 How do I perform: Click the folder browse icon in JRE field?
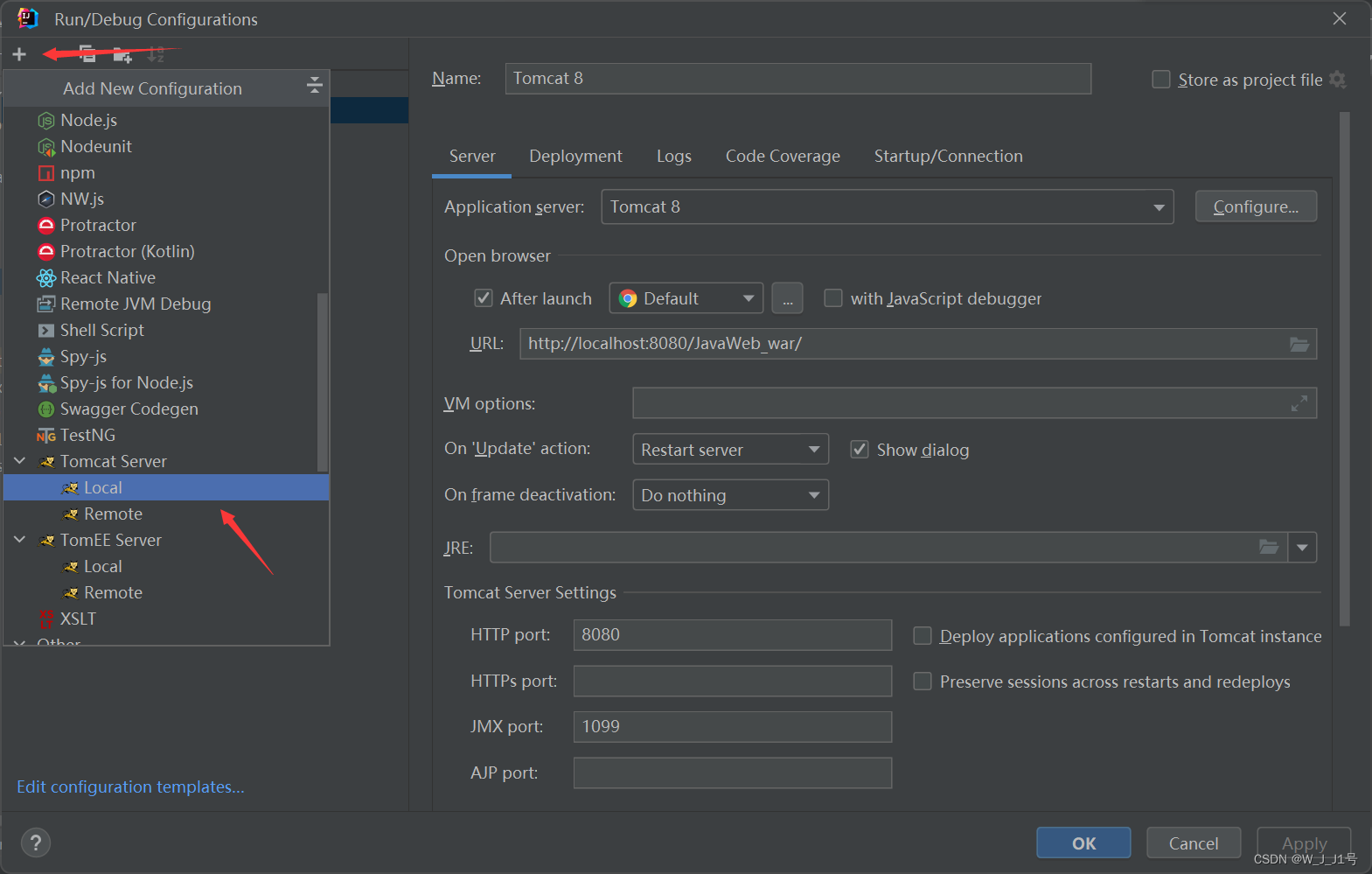pos(1269,548)
